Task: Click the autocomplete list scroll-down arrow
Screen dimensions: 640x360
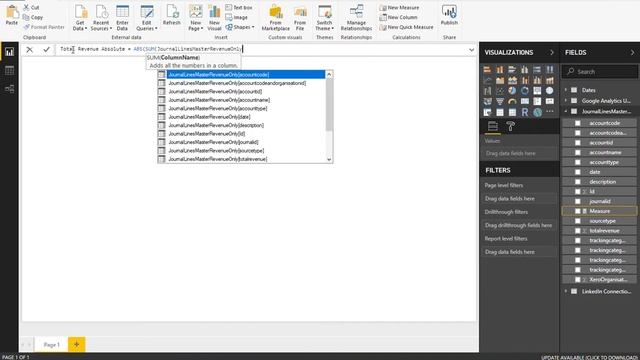Action: [329, 160]
